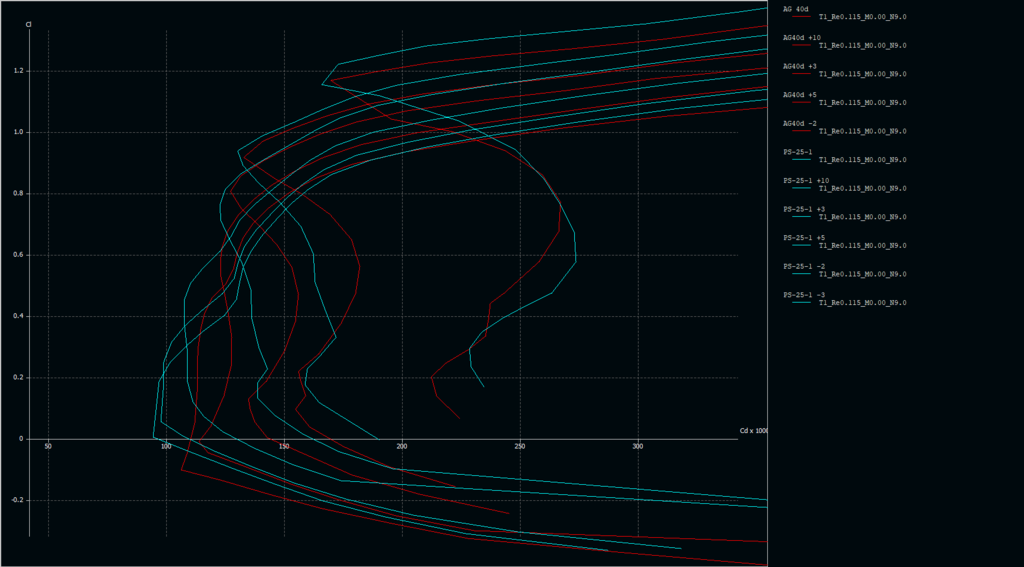Click the polar name text under PS-25-1 +3
This screenshot has width=1024, height=567.
(862, 217)
